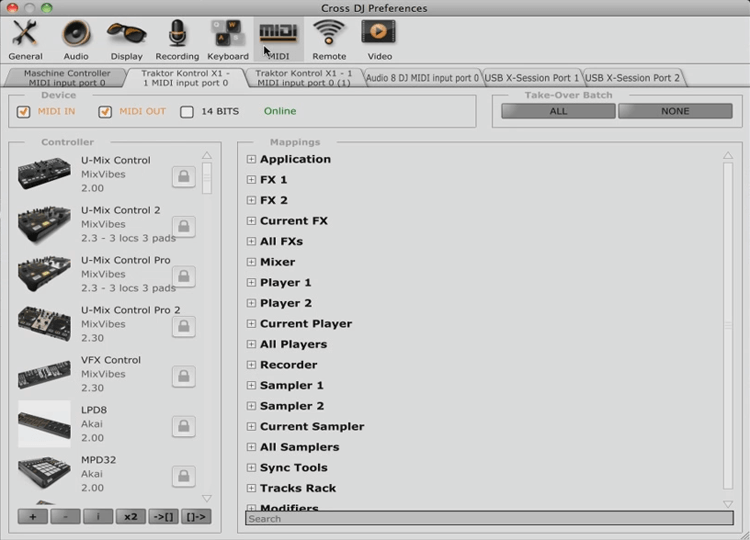The width and height of the screenshot is (750, 540).
Task: Switch to USB X-Session Port 1 tab
Action: pyautogui.click(x=531, y=78)
